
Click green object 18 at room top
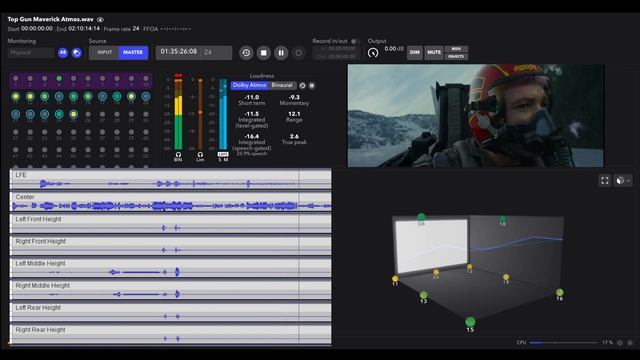502,219
